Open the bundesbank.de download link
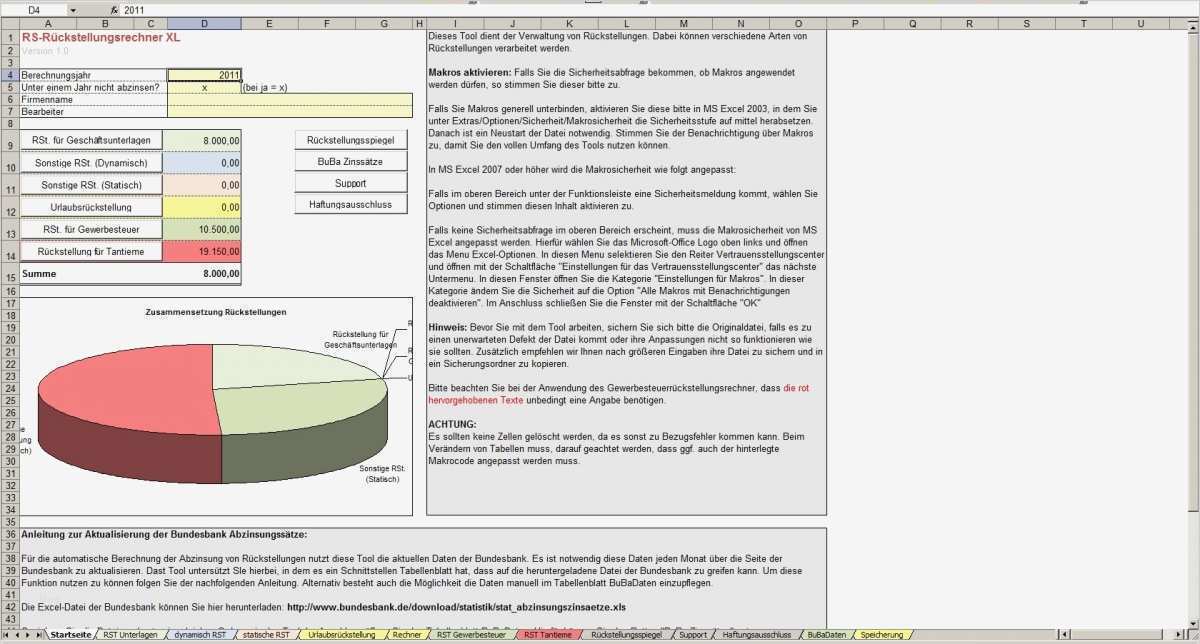Viewport: 1200px width, 644px height. [456, 607]
